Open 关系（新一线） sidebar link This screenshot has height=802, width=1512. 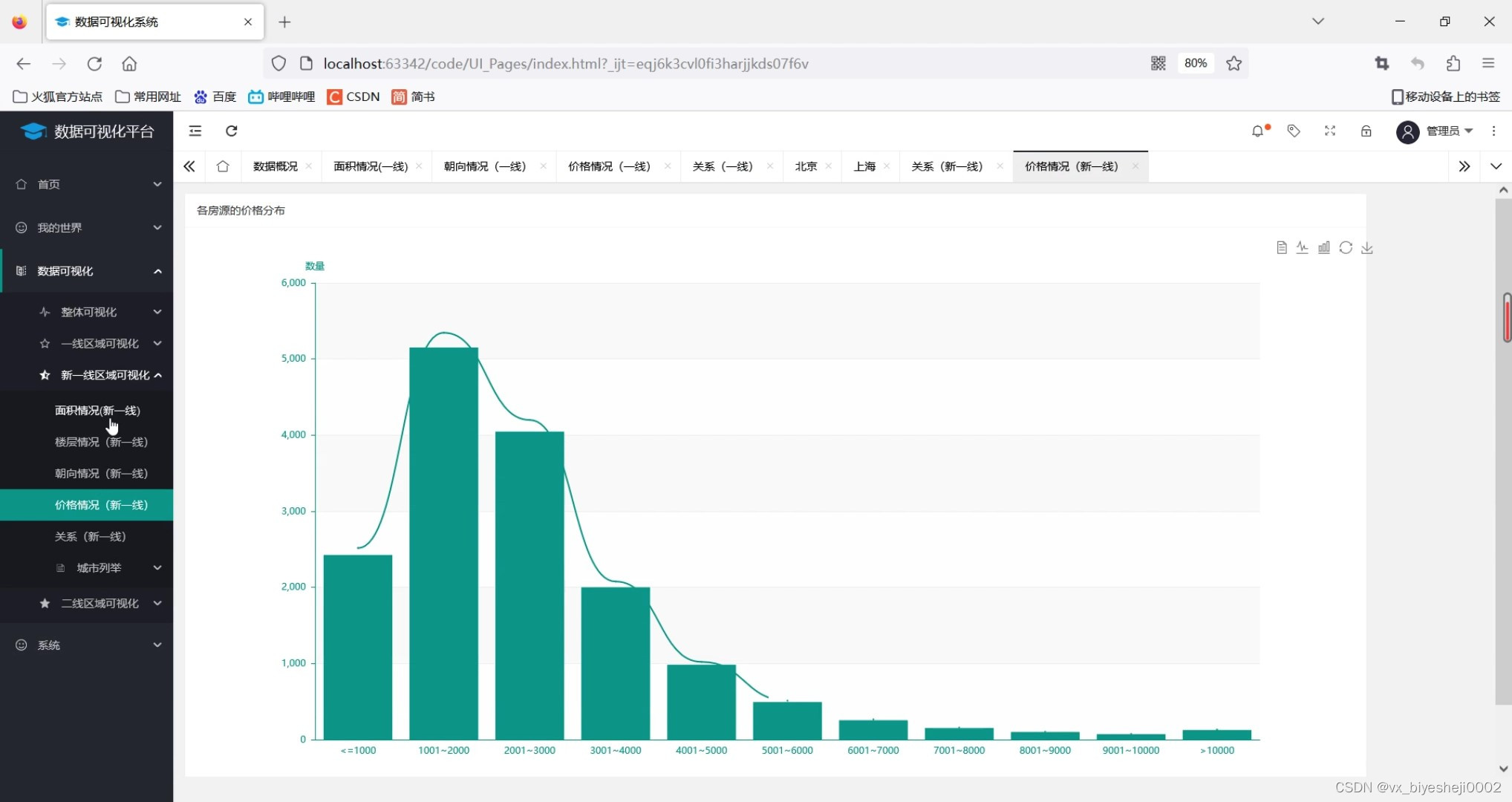(90, 536)
